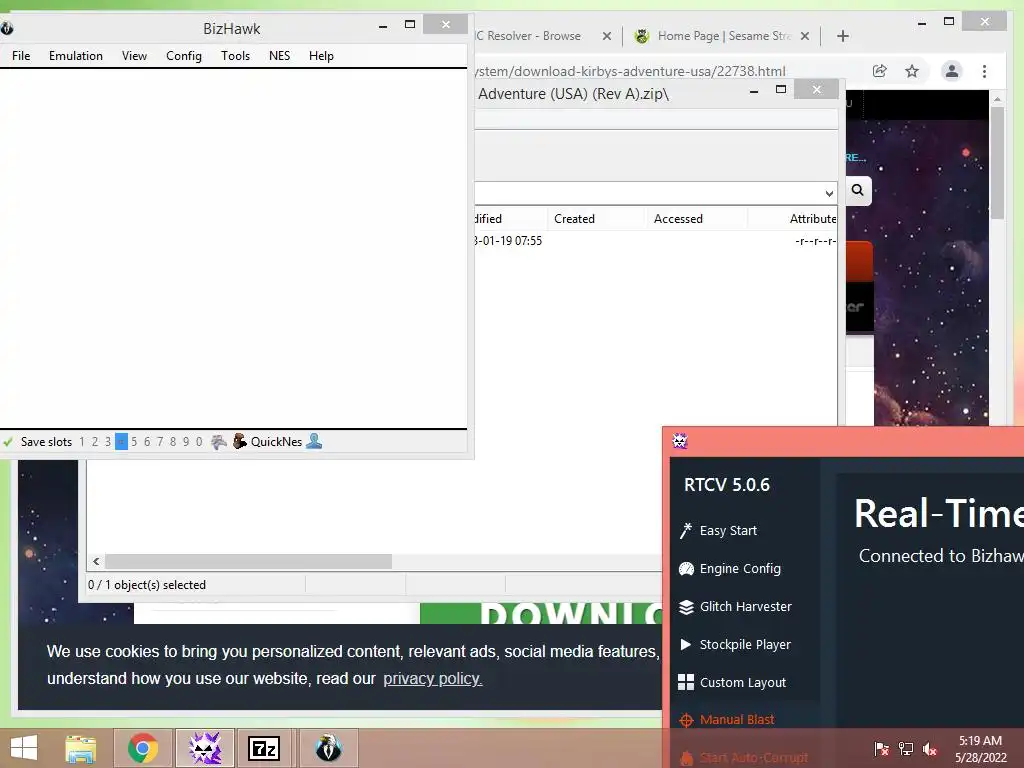Click the website search magnifier icon
The height and width of the screenshot is (768, 1024).
[858, 190]
